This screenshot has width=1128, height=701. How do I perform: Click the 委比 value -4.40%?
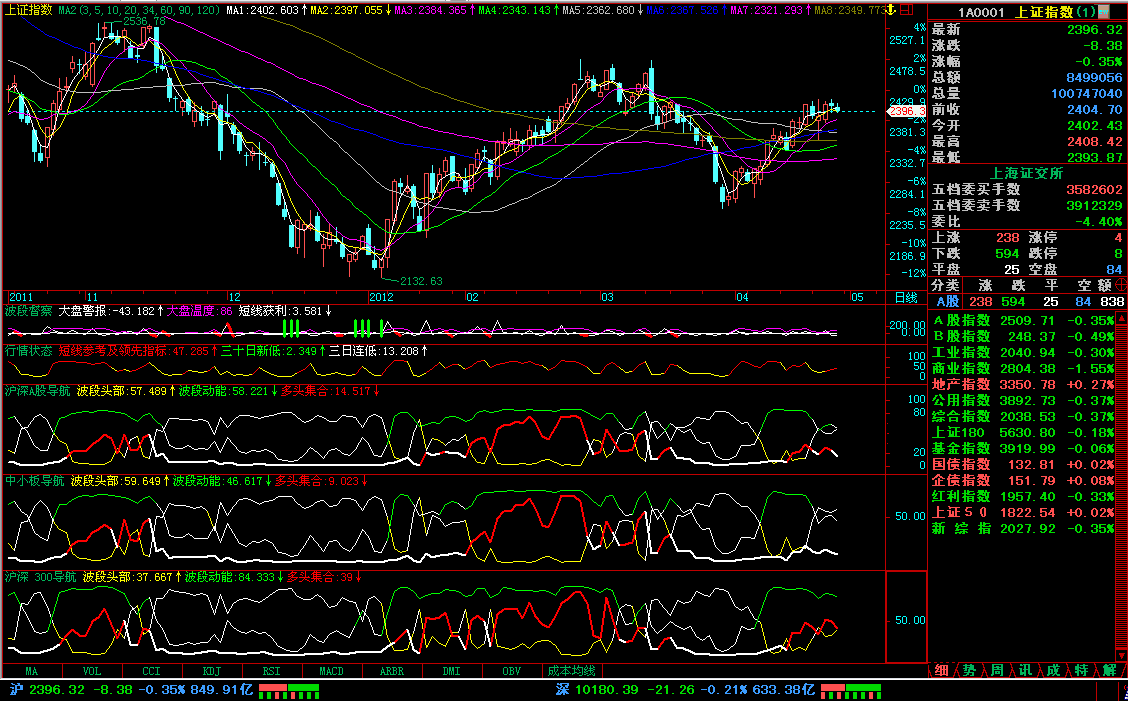point(1099,222)
